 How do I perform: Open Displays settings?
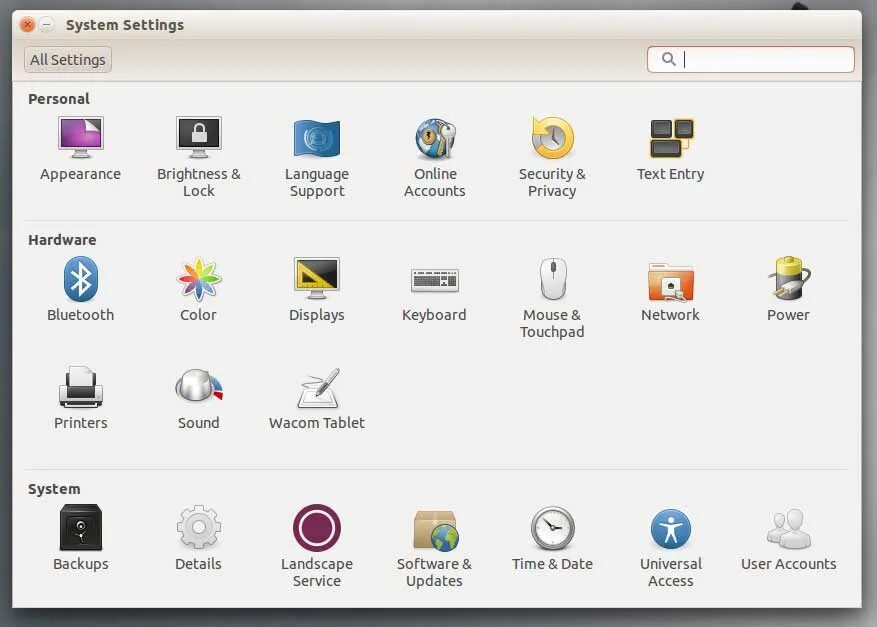pyautogui.click(x=317, y=289)
